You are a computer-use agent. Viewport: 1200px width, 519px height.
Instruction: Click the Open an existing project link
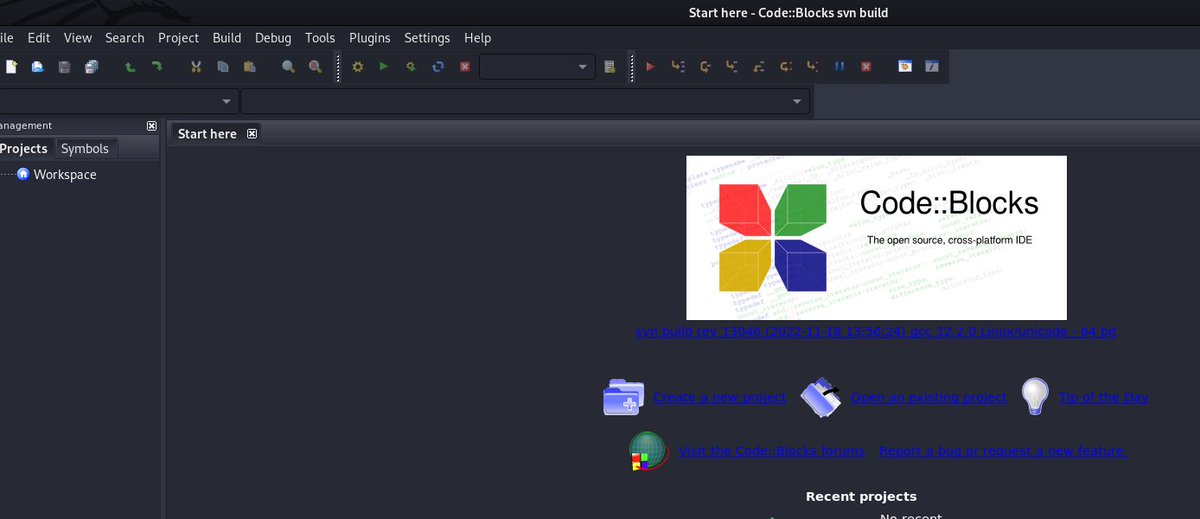[x=929, y=397]
